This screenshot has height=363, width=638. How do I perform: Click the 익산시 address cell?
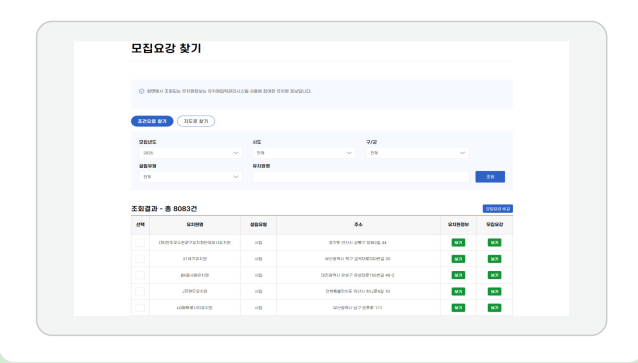[358, 291]
